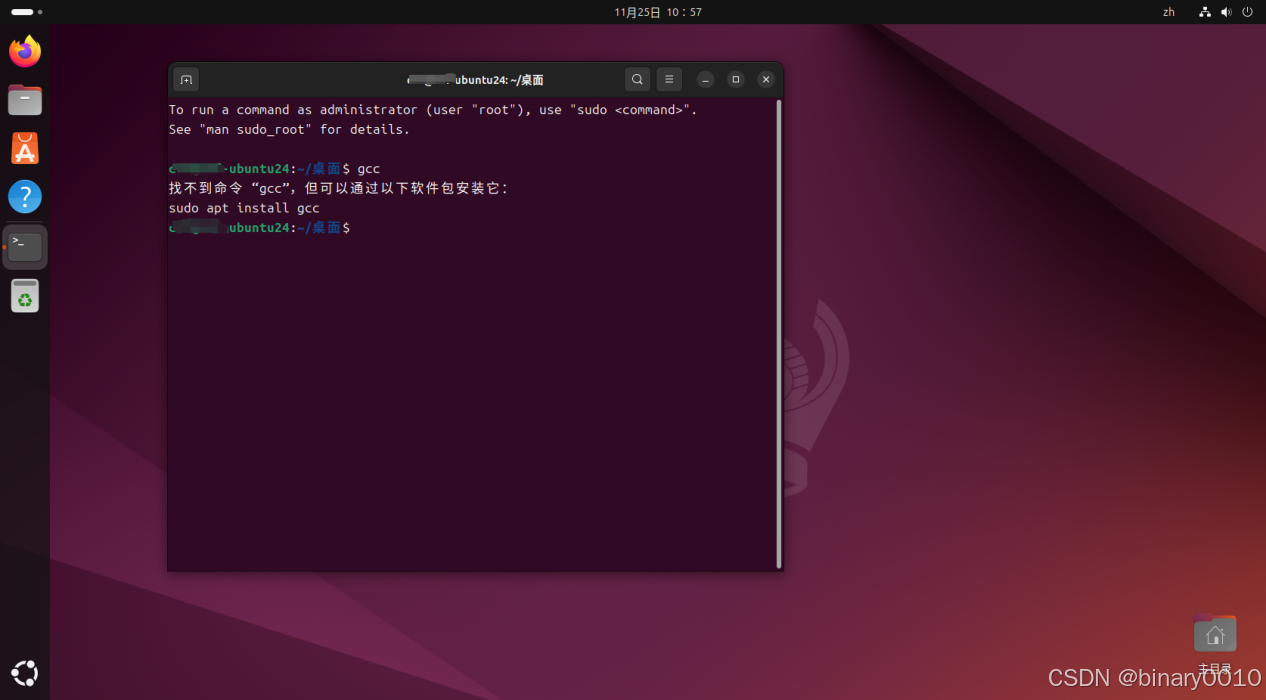Open the terminal search tool
1266x700 pixels.
pos(637,79)
